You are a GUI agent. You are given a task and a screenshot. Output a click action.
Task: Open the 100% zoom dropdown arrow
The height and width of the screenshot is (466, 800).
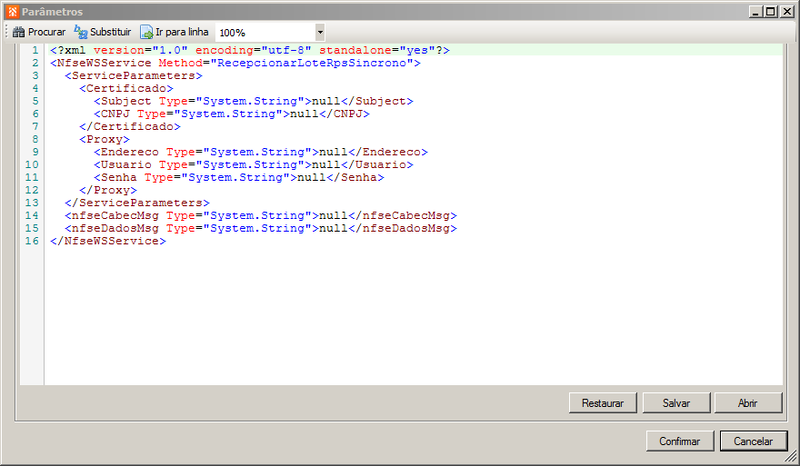[320, 32]
